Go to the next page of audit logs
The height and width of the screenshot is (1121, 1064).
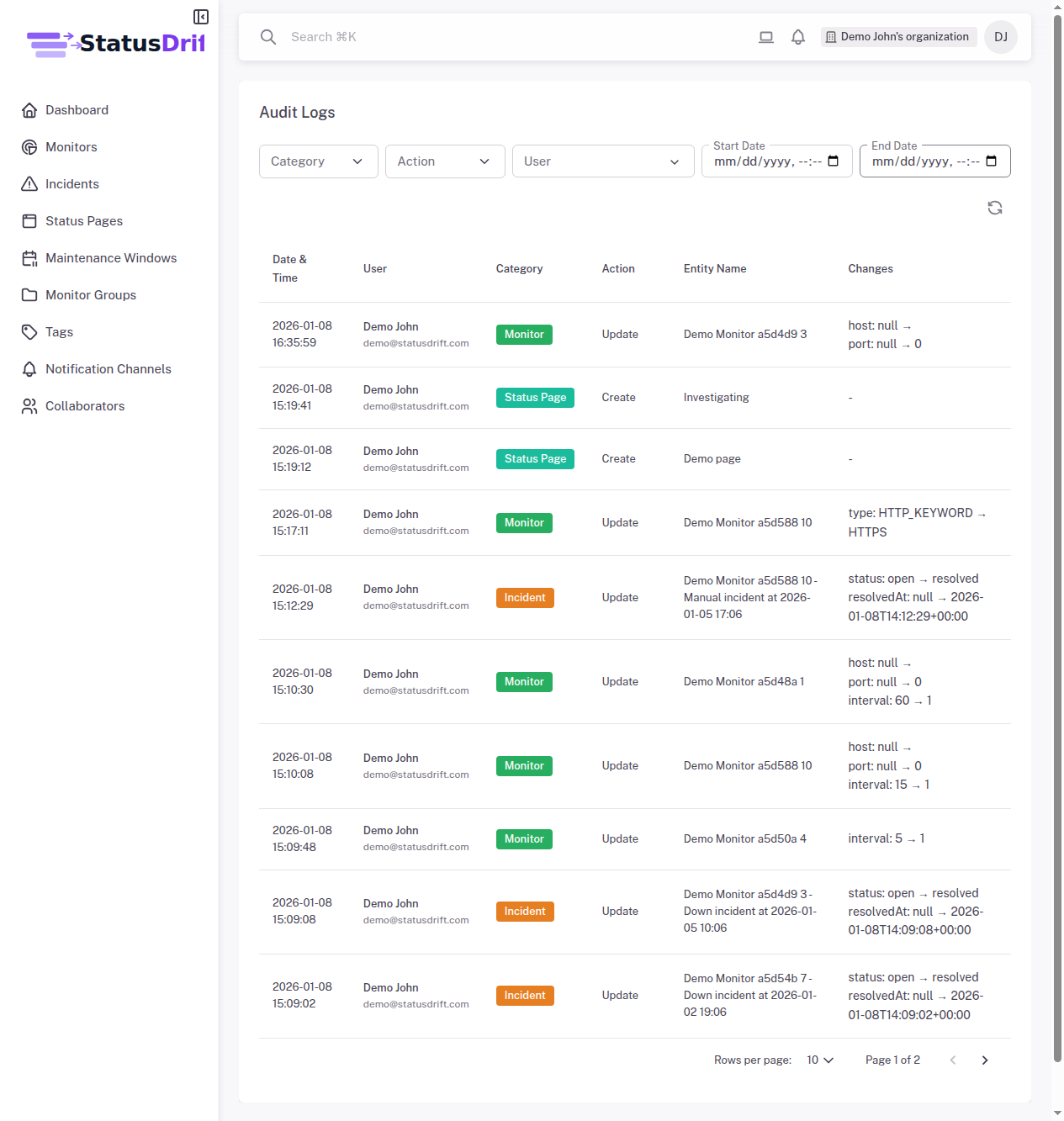coord(984,1060)
